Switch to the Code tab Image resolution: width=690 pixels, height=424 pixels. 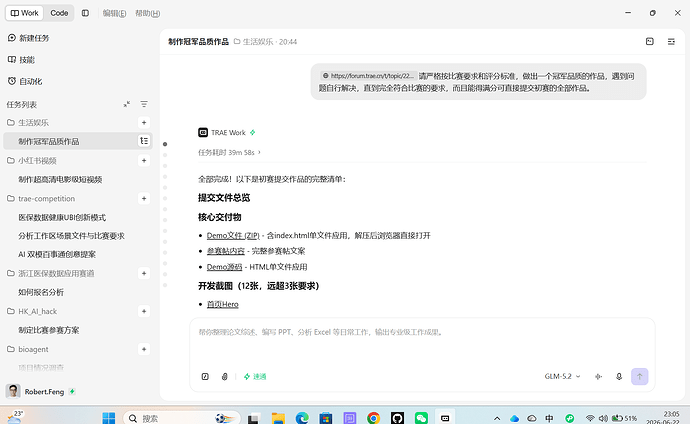tap(59, 13)
